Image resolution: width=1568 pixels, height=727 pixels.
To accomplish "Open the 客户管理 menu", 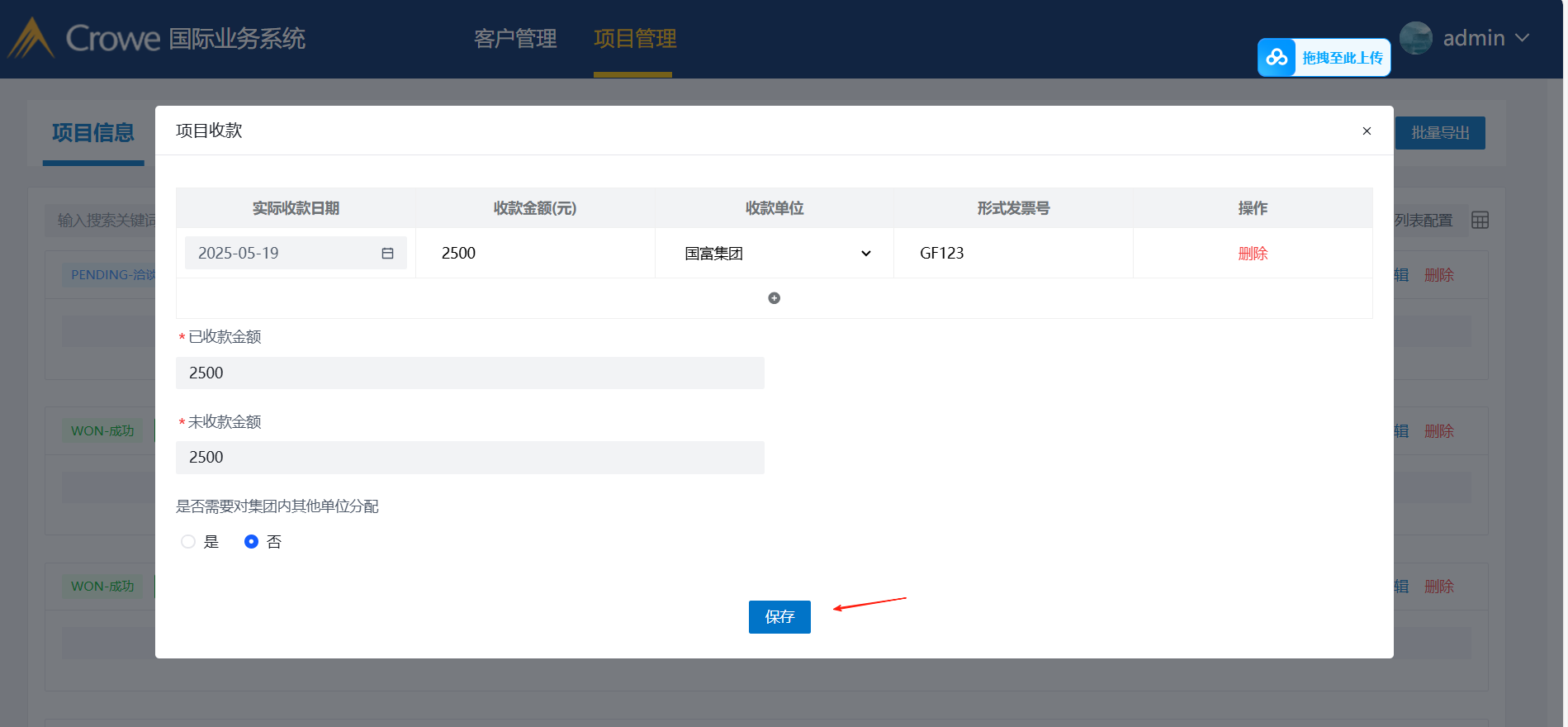I will pyautogui.click(x=515, y=39).
